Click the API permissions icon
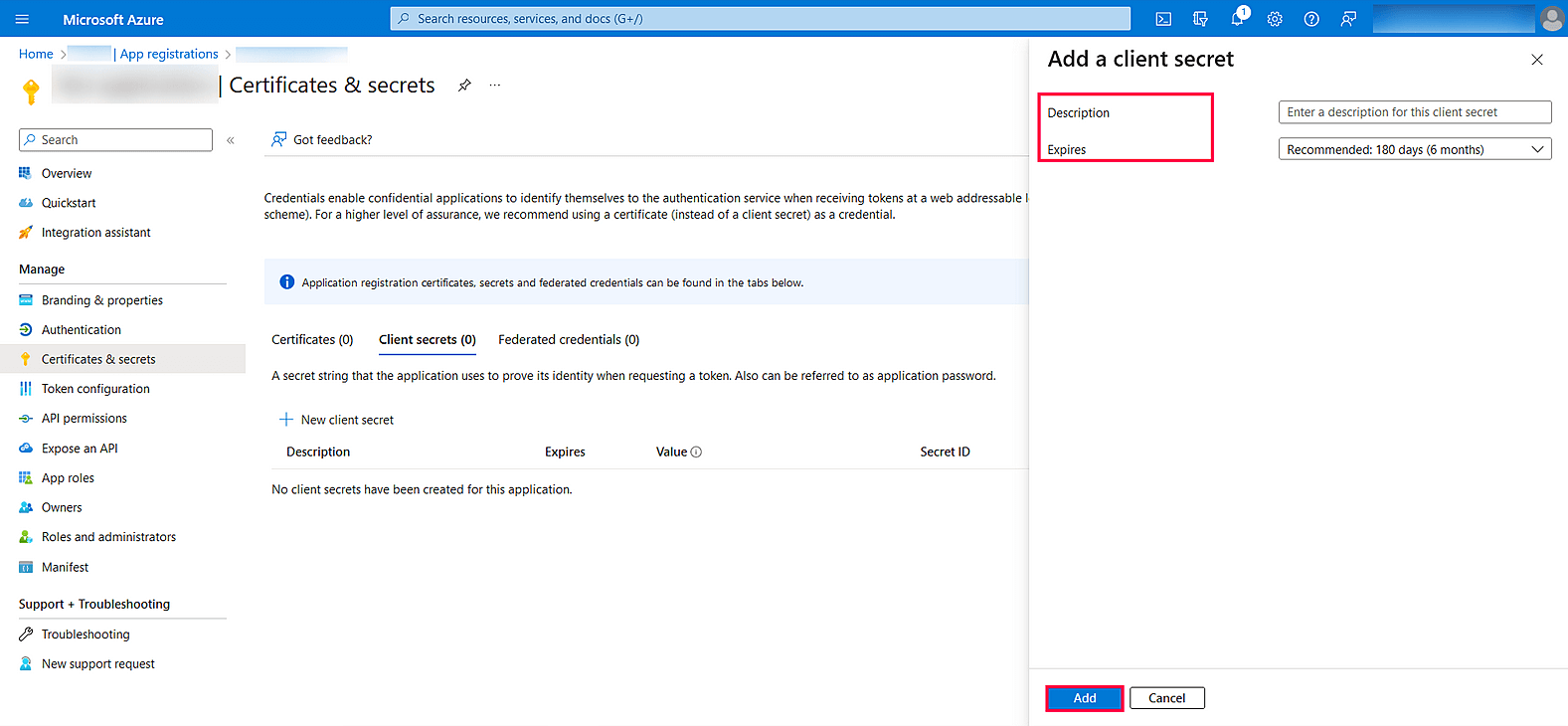This screenshot has width=1568, height=726. 26,419
